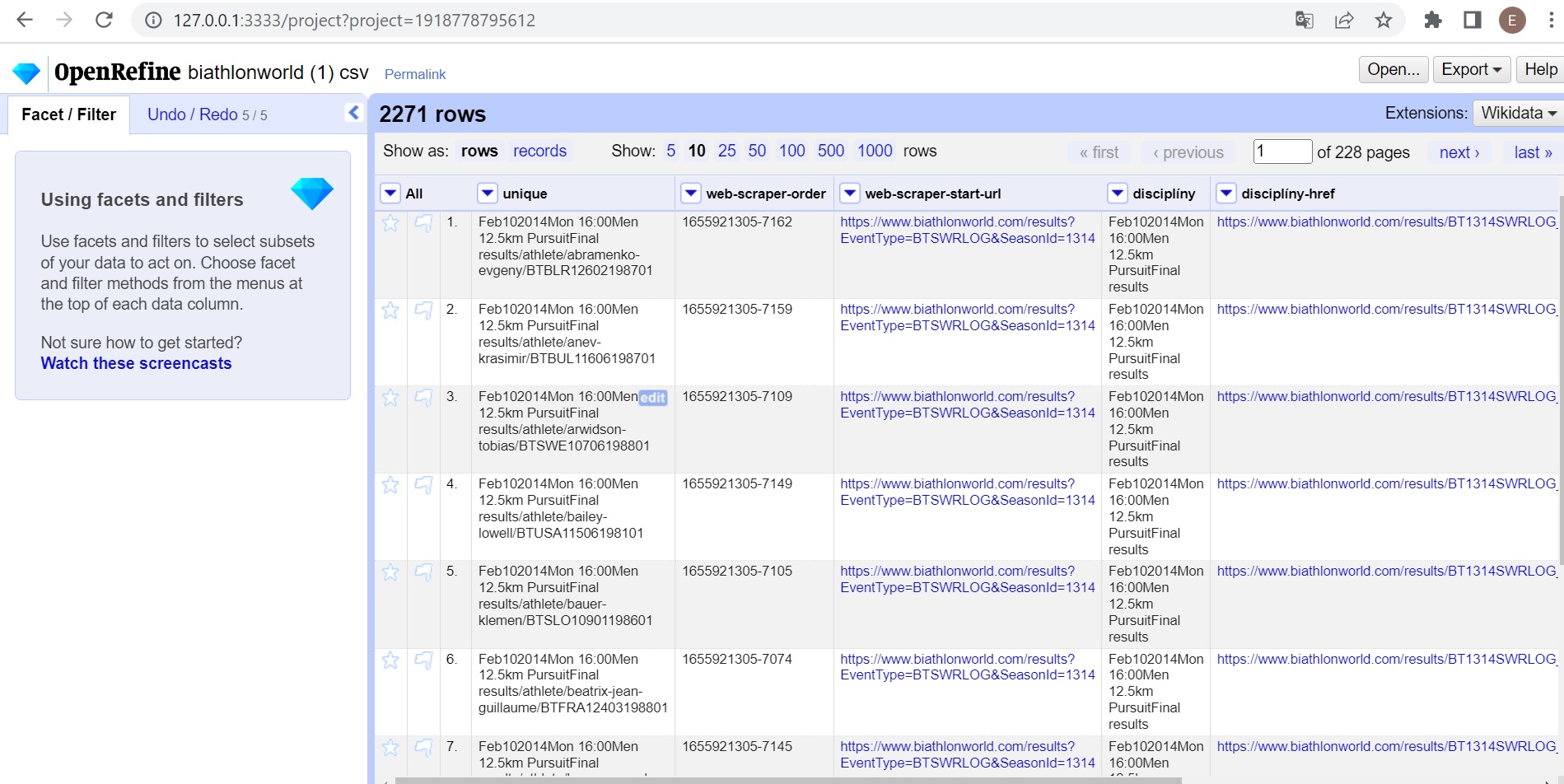The width and height of the screenshot is (1564, 784).
Task: Star row 1 in the data grid
Action: tap(390, 223)
